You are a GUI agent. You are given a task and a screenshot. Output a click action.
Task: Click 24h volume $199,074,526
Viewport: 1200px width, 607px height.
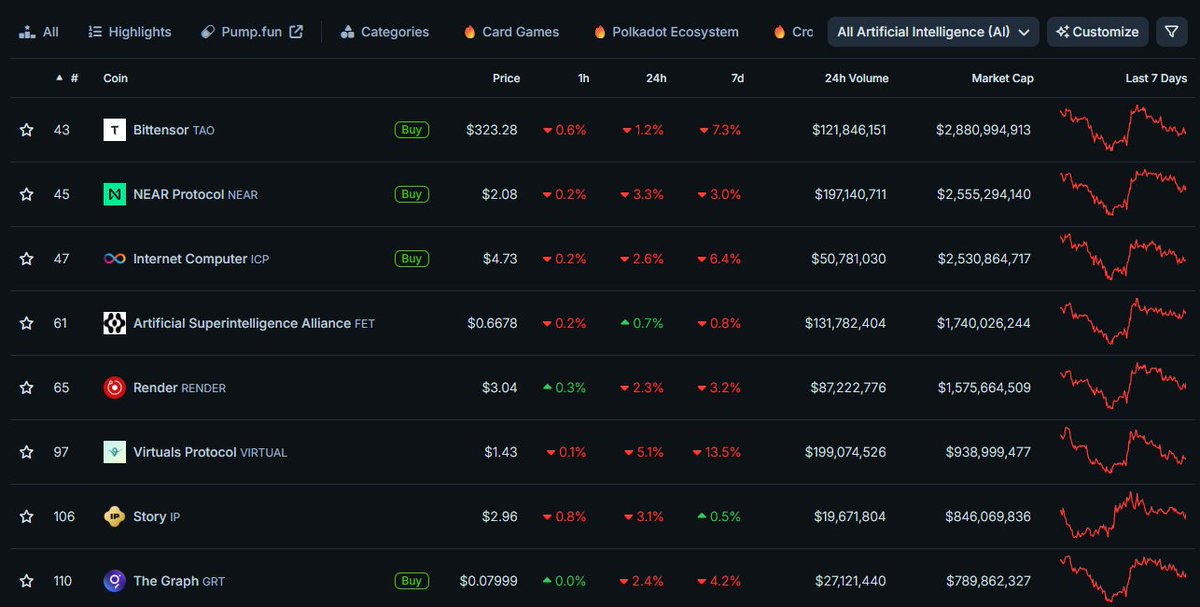(x=845, y=452)
